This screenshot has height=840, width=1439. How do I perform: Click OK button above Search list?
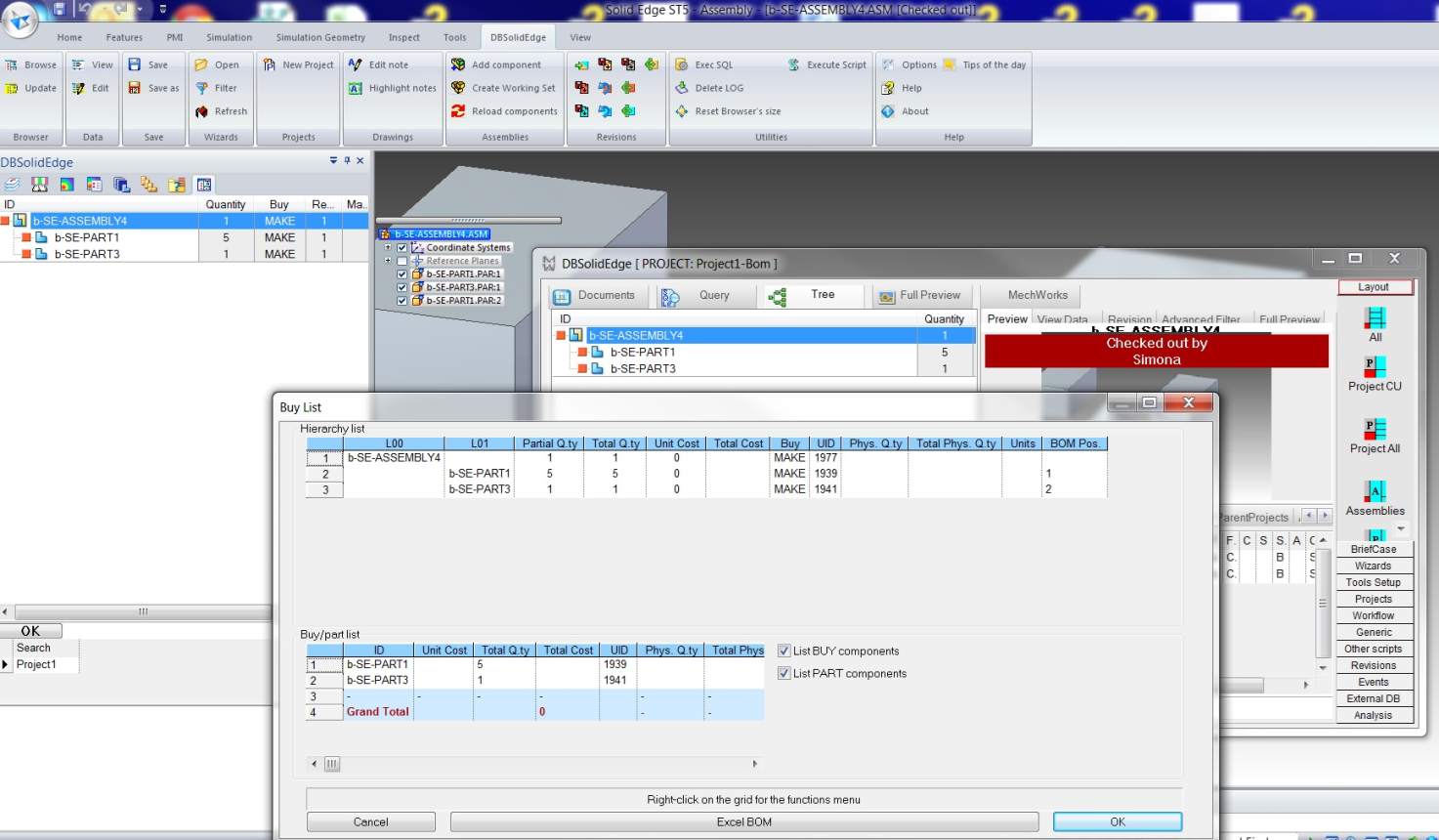(x=31, y=631)
